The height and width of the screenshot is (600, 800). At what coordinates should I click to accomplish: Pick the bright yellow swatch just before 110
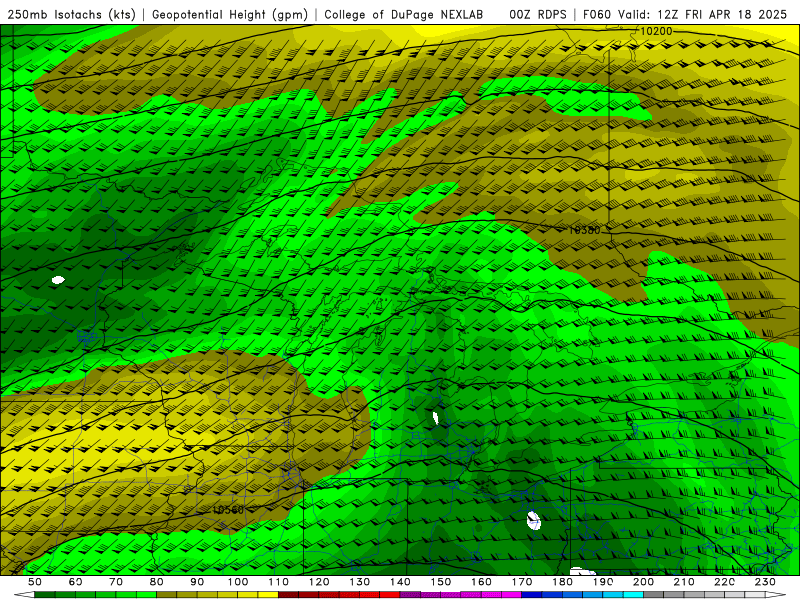(x=268, y=595)
